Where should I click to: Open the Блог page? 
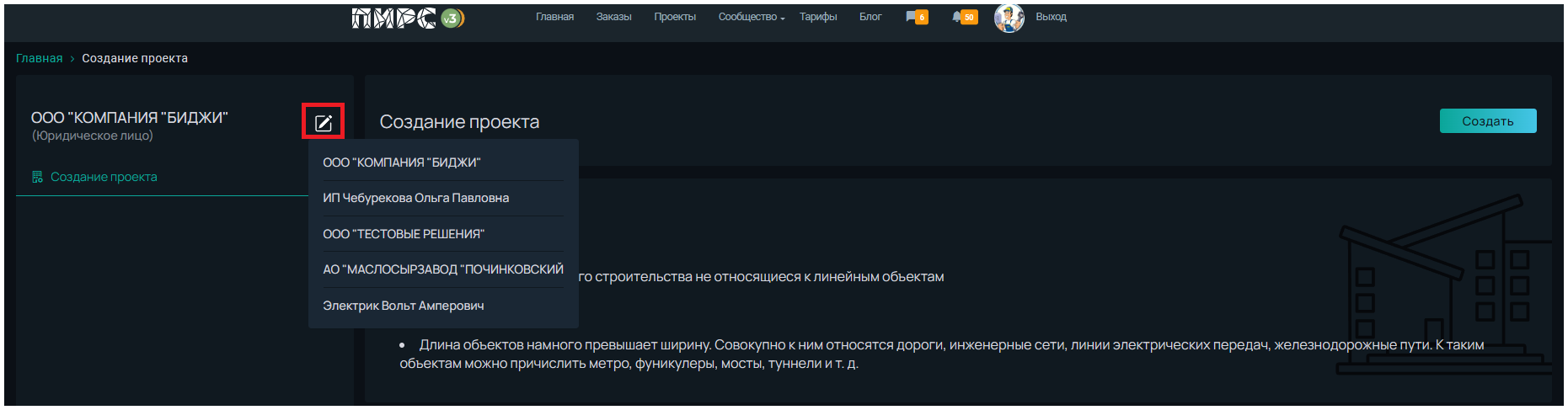870,17
